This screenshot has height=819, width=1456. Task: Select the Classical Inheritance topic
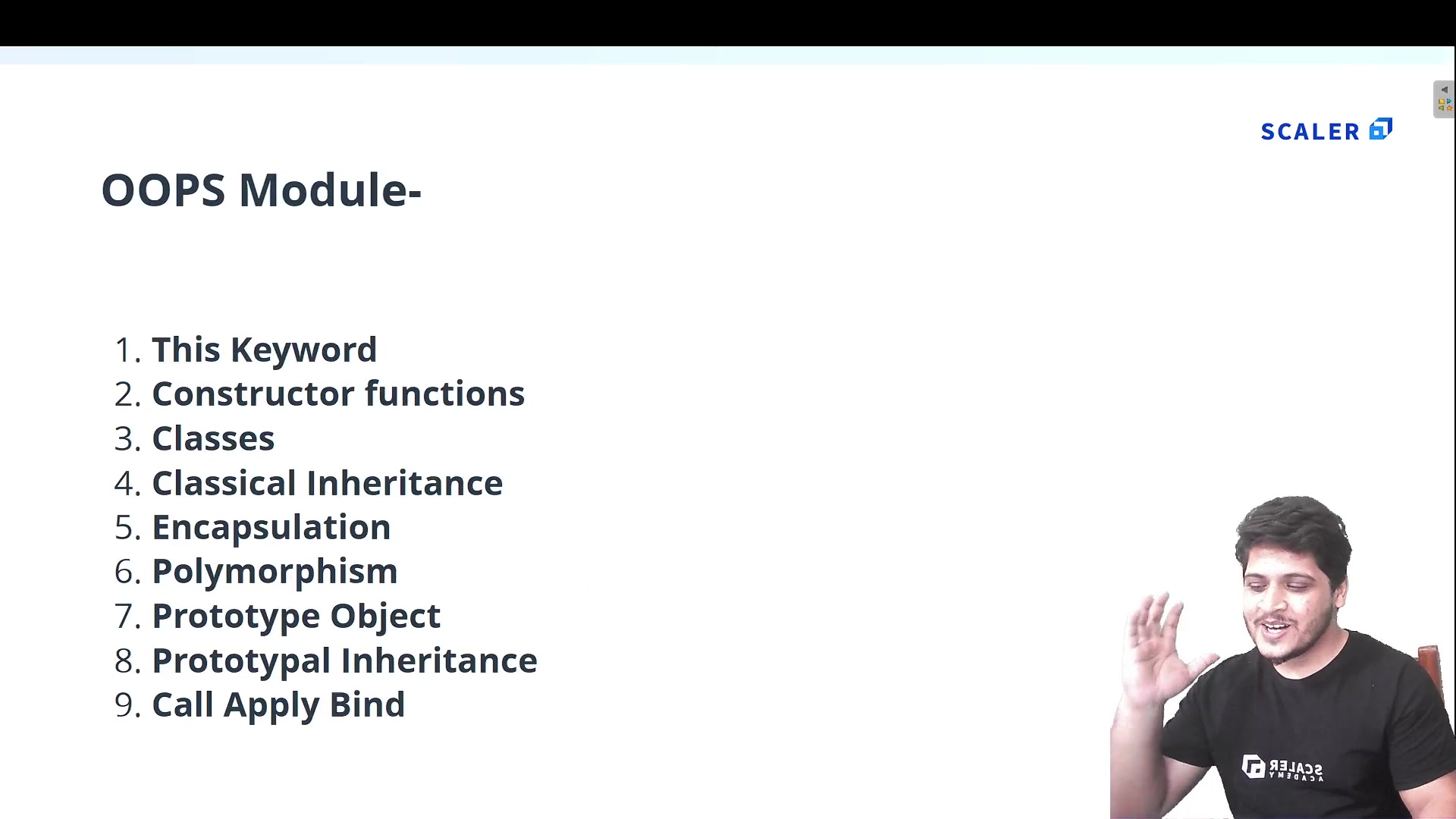coord(328,483)
